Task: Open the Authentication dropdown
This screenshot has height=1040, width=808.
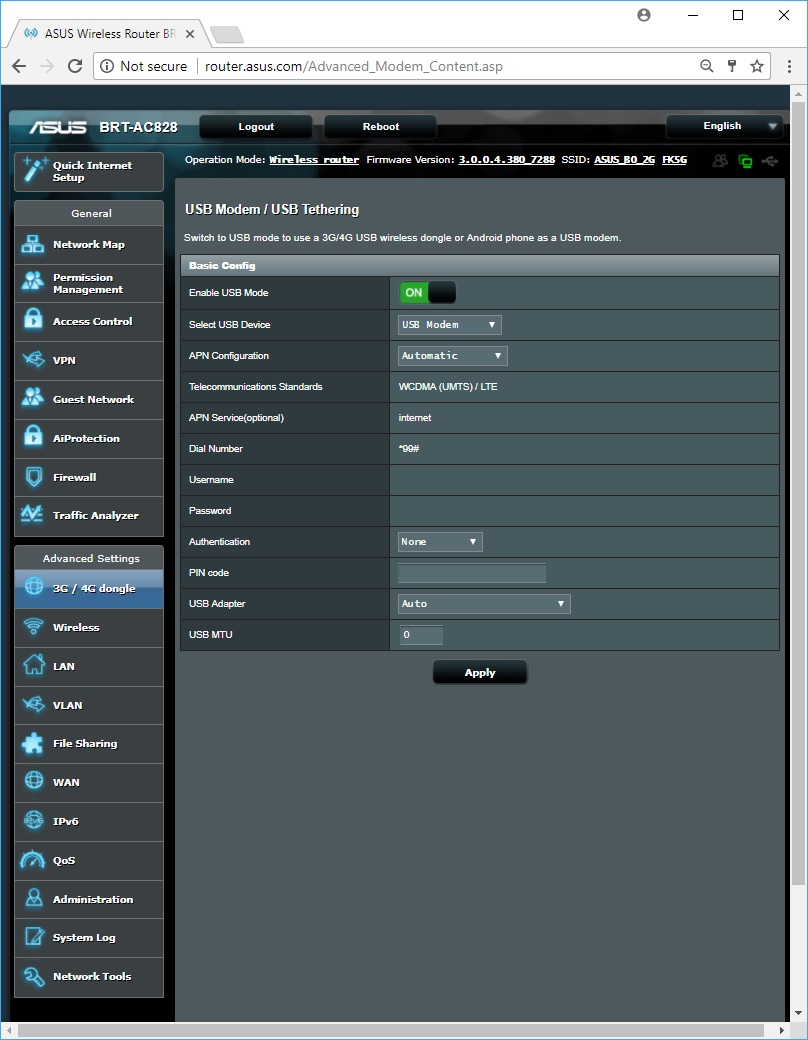Action: tap(440, 542)
